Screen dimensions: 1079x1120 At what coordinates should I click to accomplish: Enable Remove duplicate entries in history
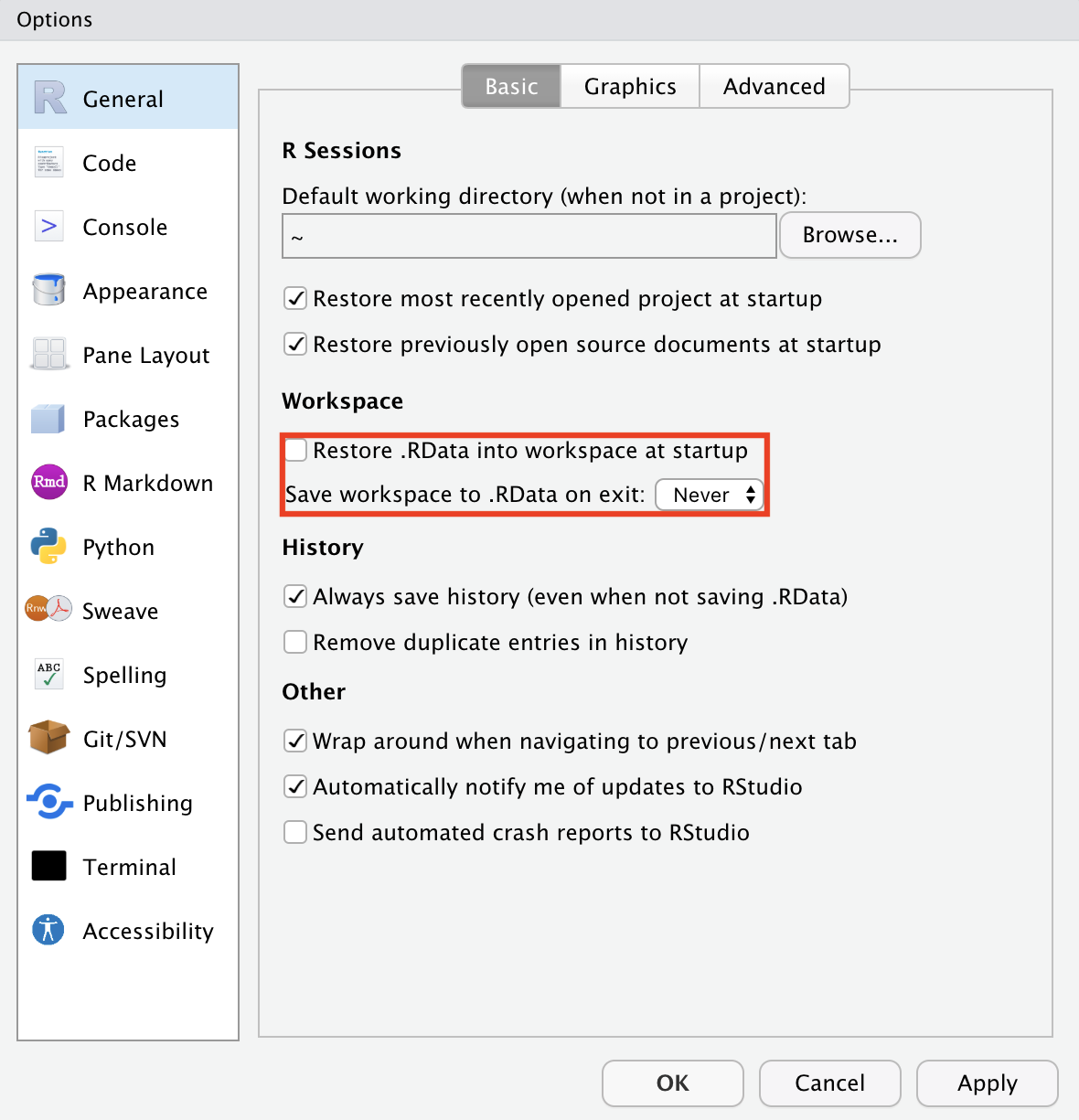[295, 643]
